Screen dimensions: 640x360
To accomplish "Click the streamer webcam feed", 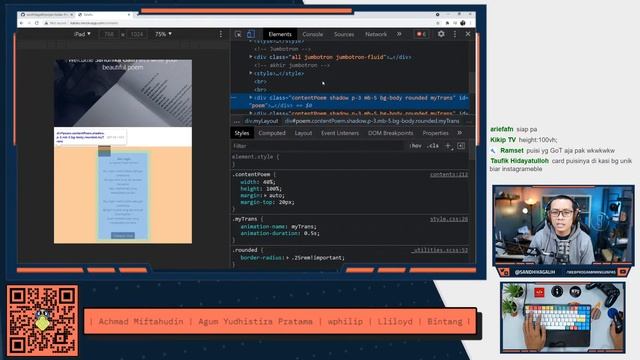I will pos(563,225).
